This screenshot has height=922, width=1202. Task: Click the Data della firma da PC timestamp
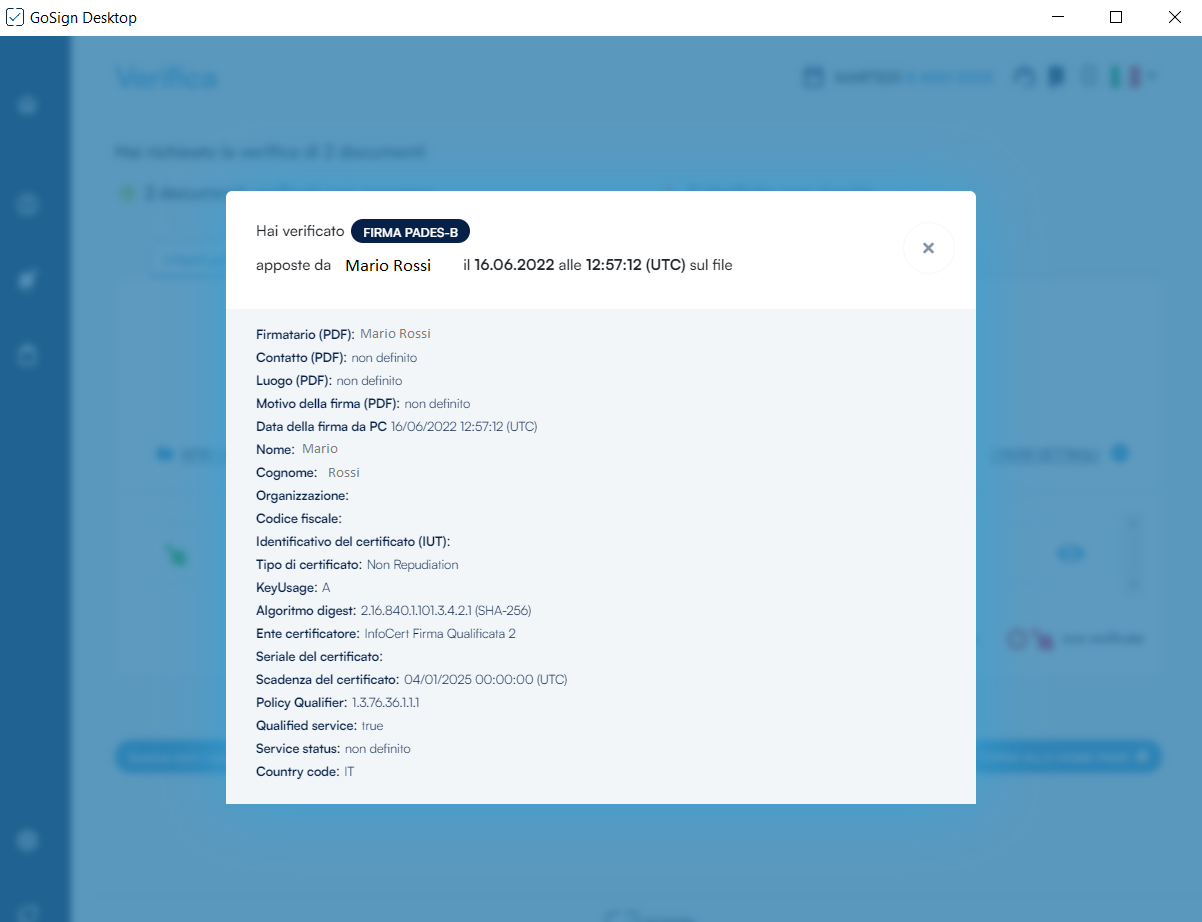click(464, 426)
